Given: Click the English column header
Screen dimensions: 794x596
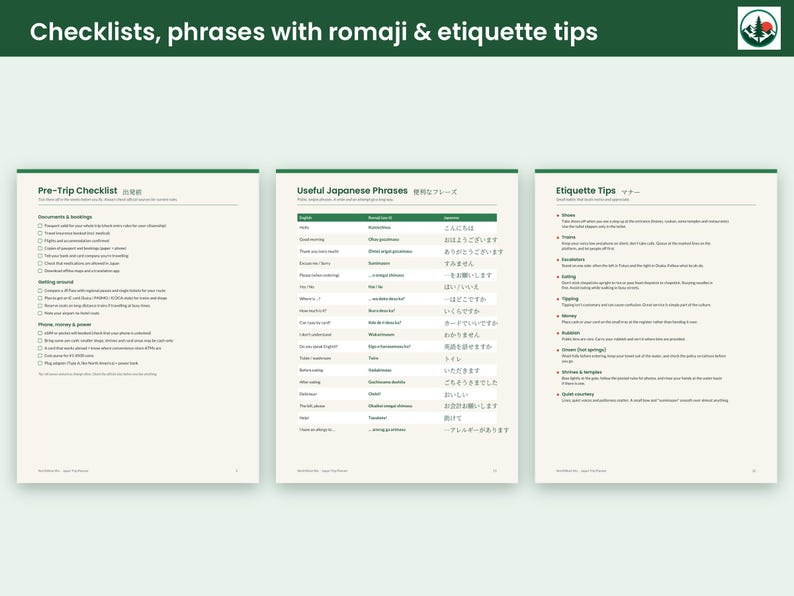Looking at the screenshot, I should click(x=305, y=218).
